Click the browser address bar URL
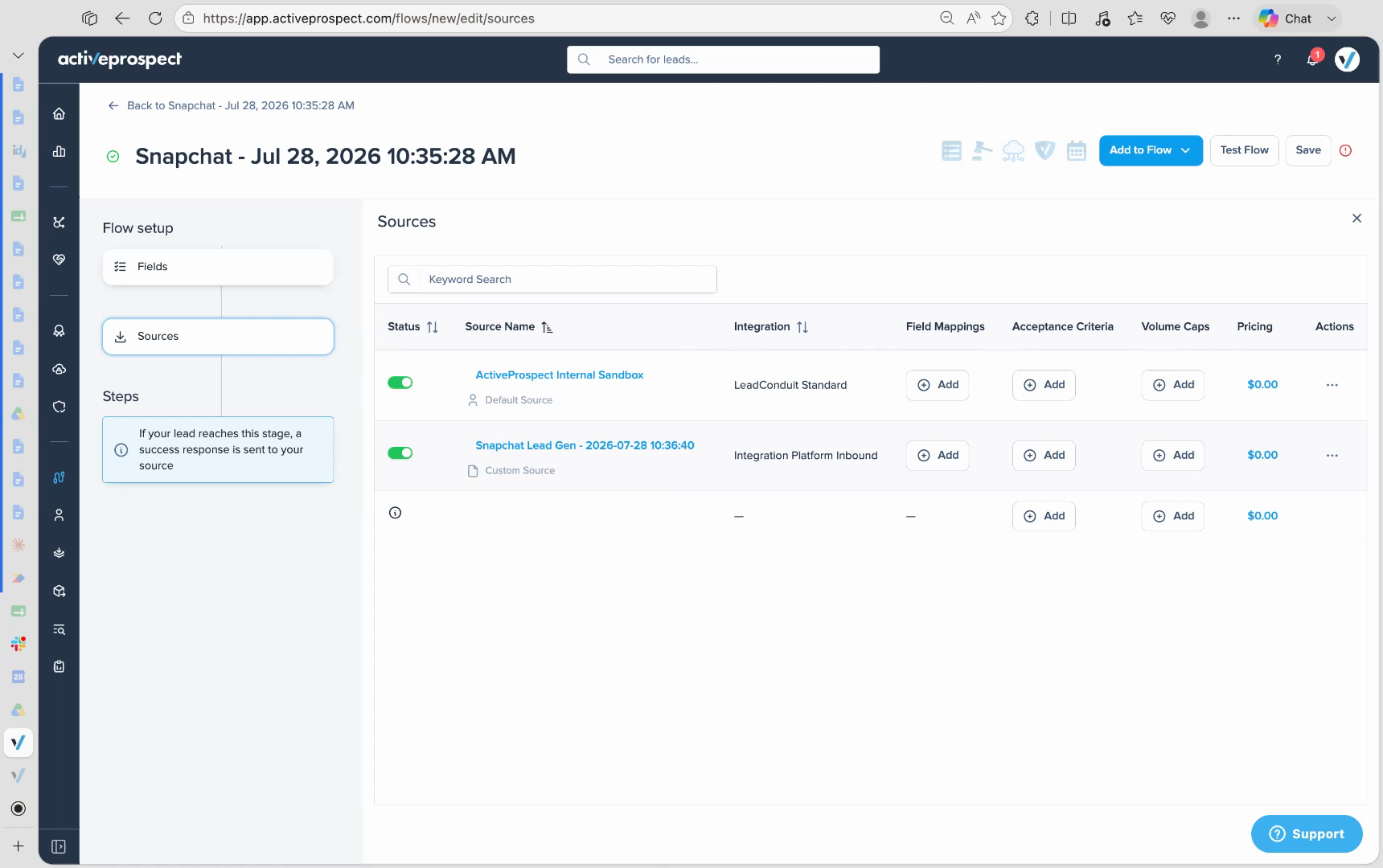 point(368,18)
